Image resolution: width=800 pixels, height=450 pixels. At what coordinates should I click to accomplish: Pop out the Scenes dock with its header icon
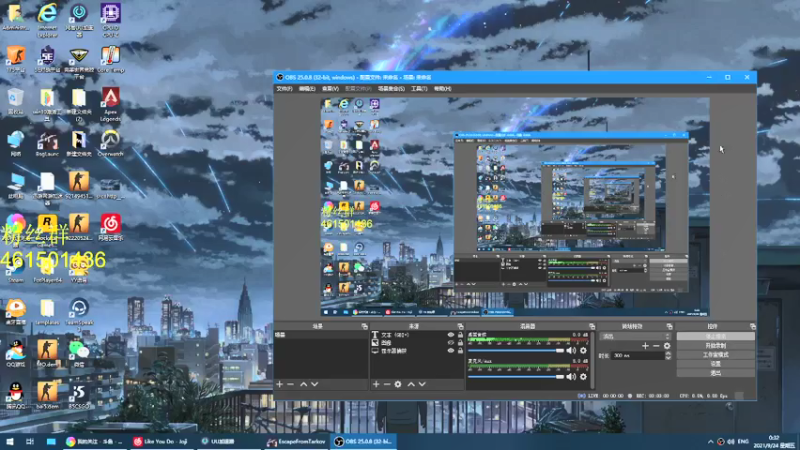[x=364, y=326]
